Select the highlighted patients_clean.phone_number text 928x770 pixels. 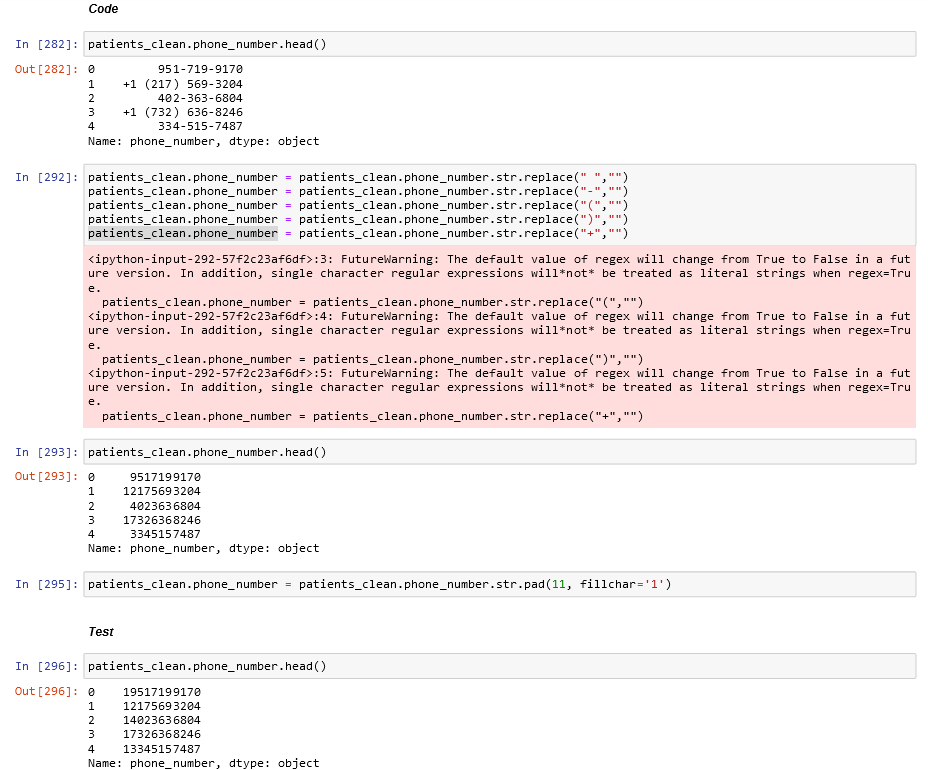tap(182, 232)
